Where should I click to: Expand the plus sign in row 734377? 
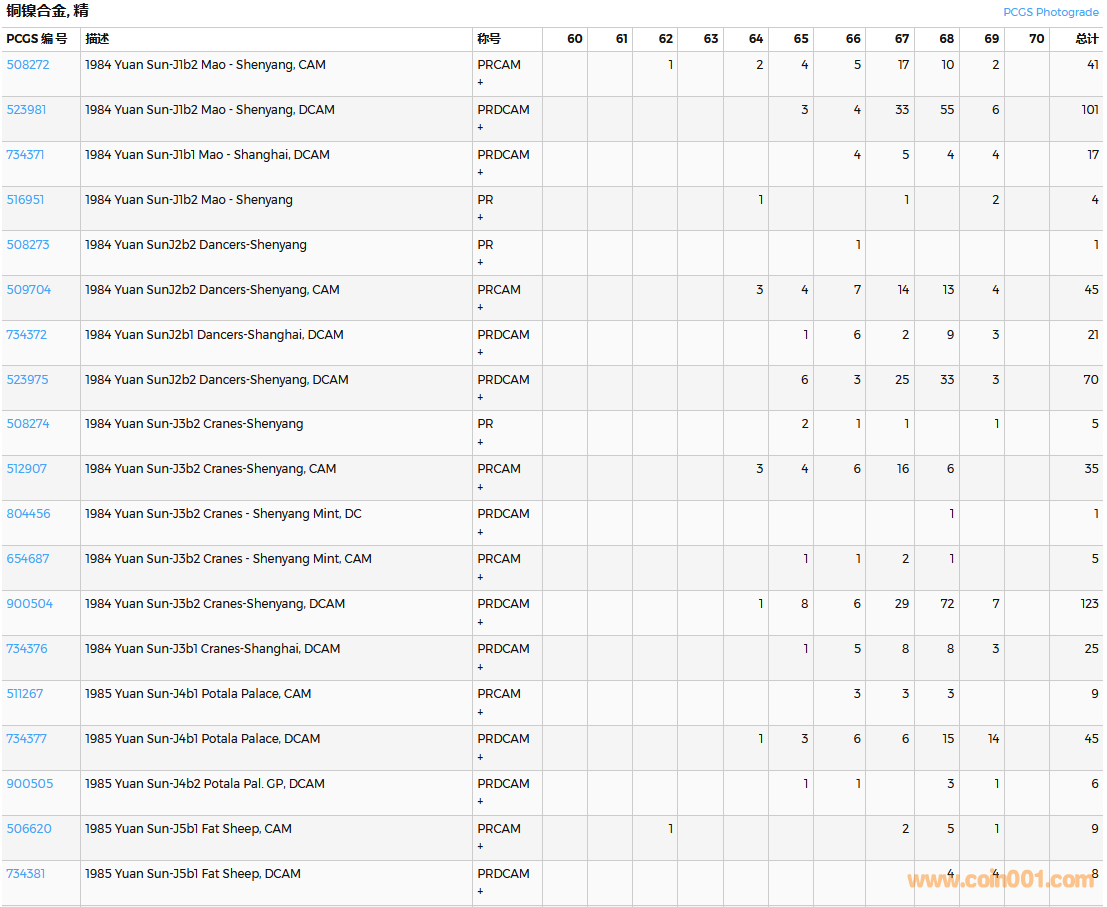(480, 757)
